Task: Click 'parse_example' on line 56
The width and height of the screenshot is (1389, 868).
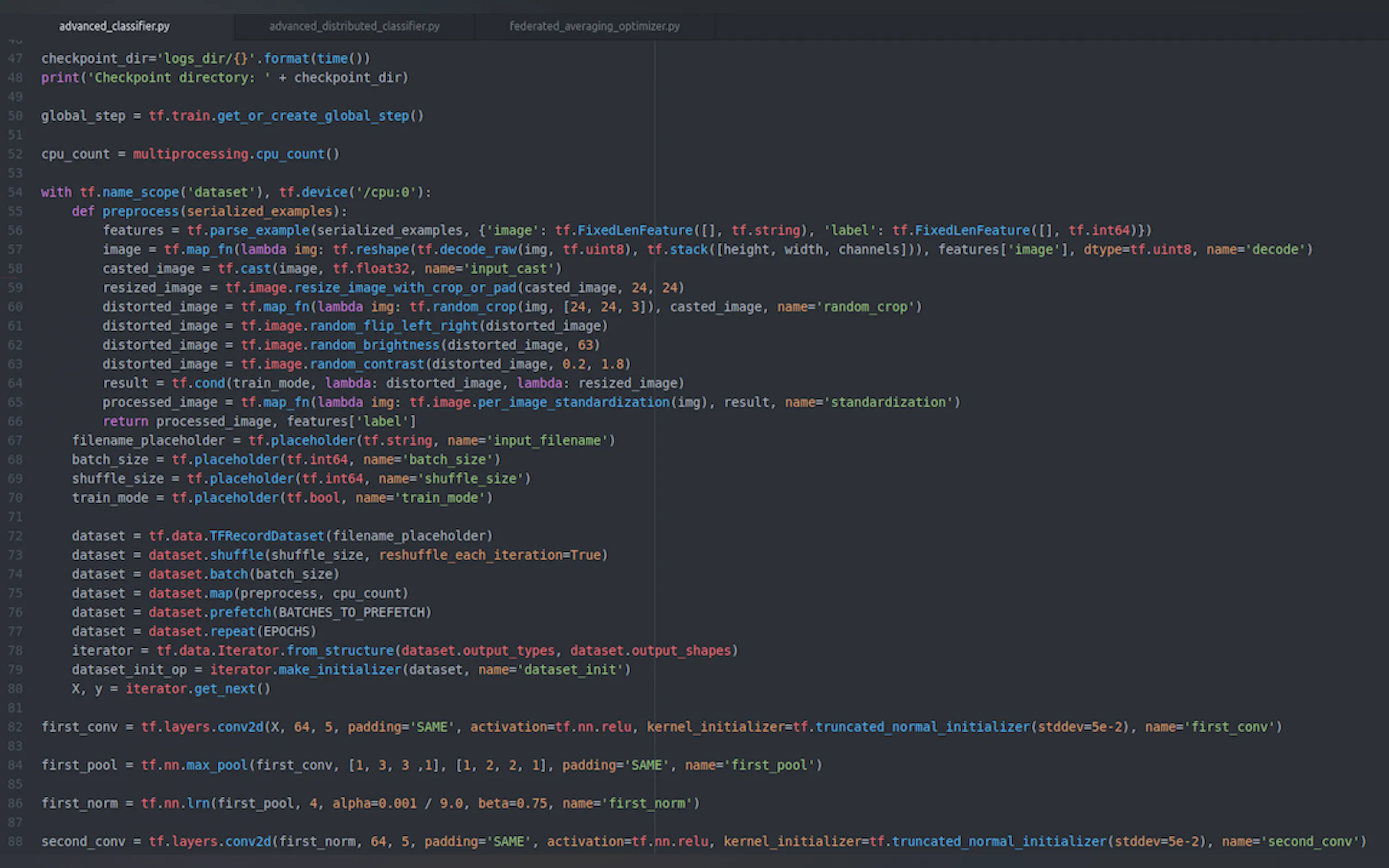Action: [x=260, y=230]
